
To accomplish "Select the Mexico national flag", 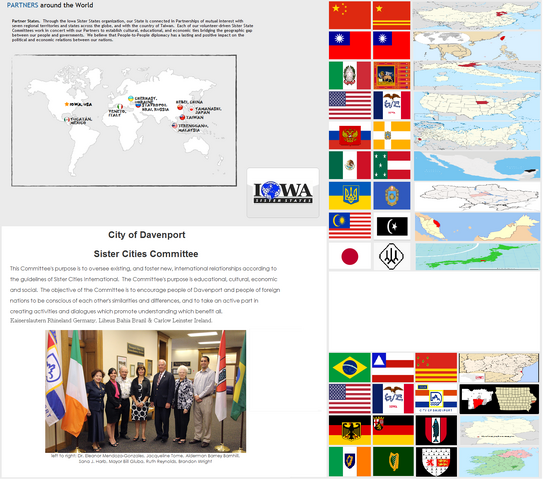I will 350,165.
